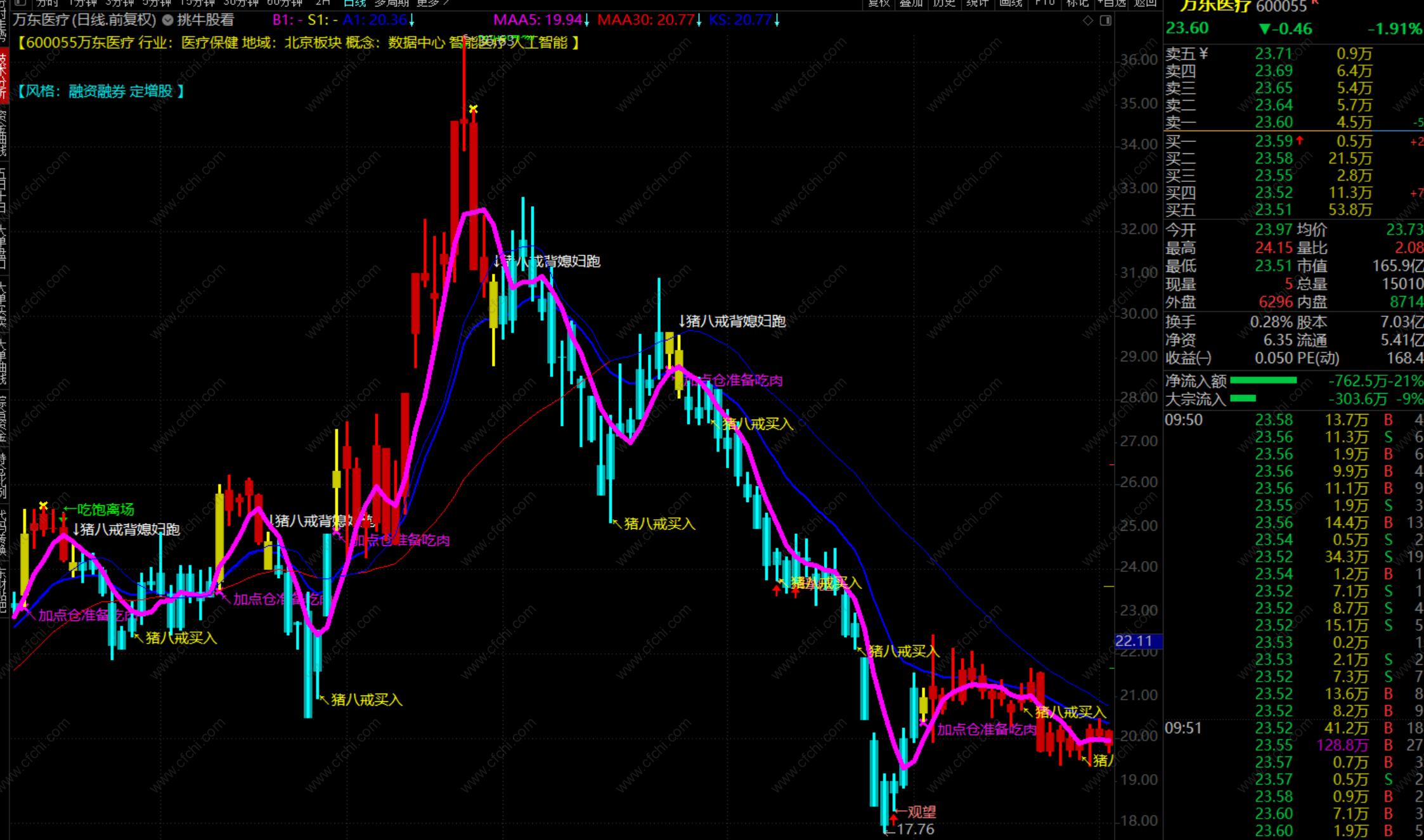1424x840 pixels.
Task: Click the 22.11 price marker on axis
Action: tap(1138, 641)
